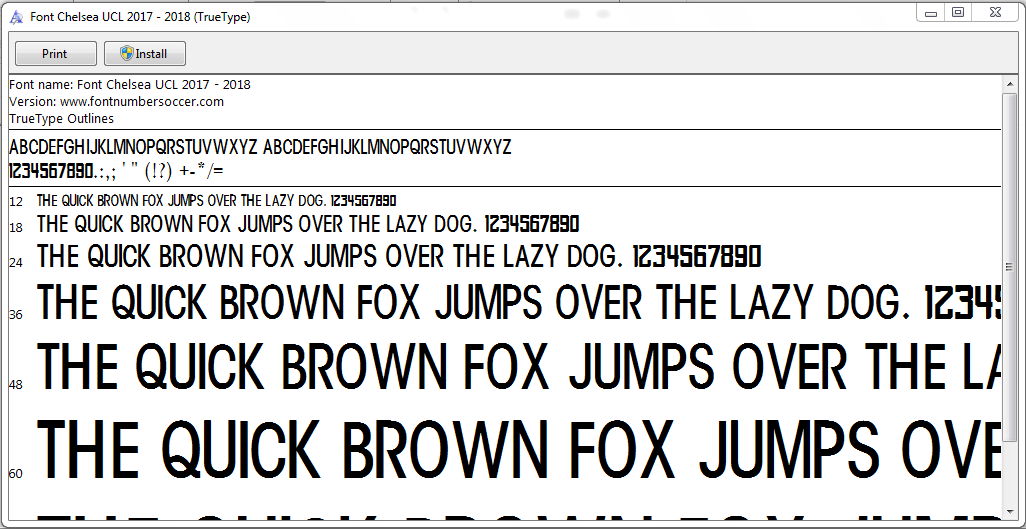Click the 36-point pangram sample text
Viewport: 1026px width, 529px height.
coord(519,303)
